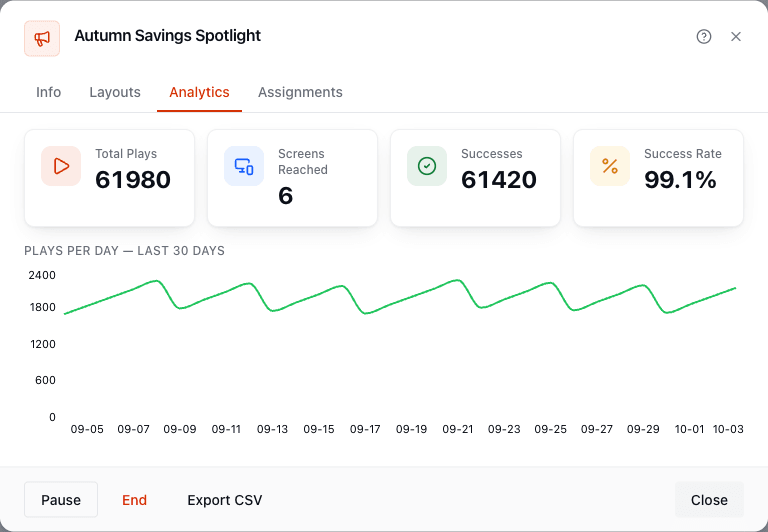
Task: Click the 09-17 date label
Action: click(x=365, y=430)
